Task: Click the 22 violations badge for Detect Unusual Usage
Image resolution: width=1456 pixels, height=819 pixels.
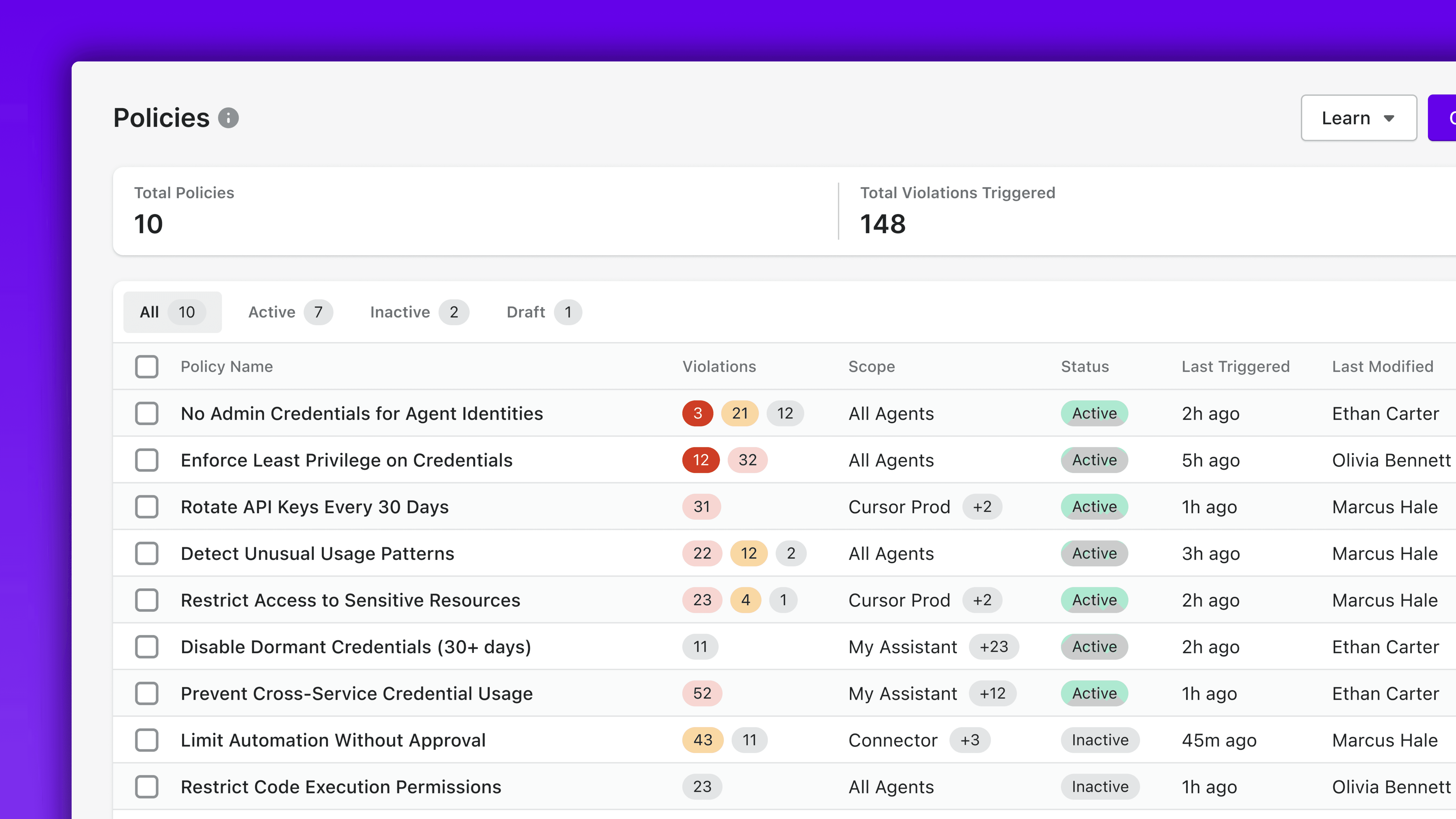Action: (702, 553)
